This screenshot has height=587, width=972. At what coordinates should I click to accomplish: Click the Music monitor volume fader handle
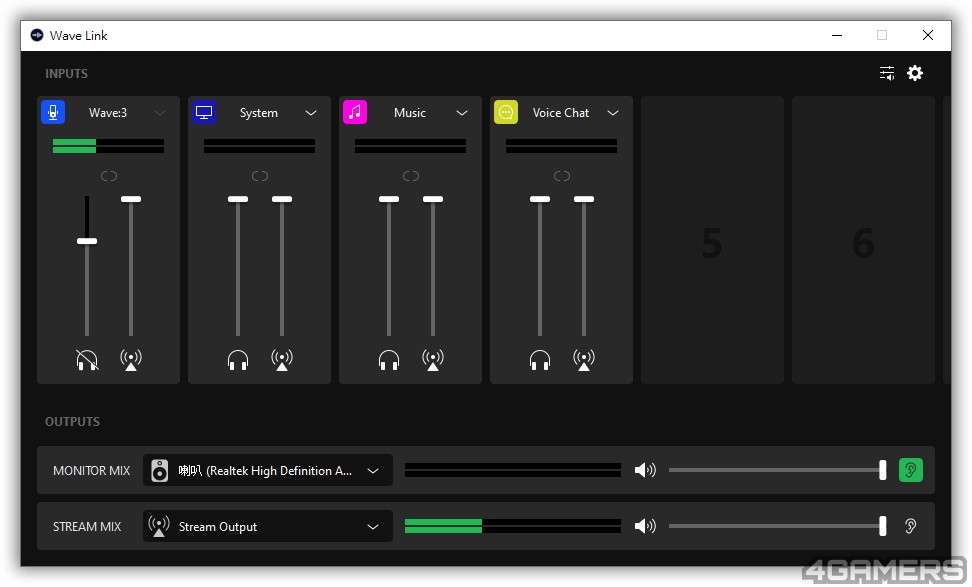coord(389,199)
